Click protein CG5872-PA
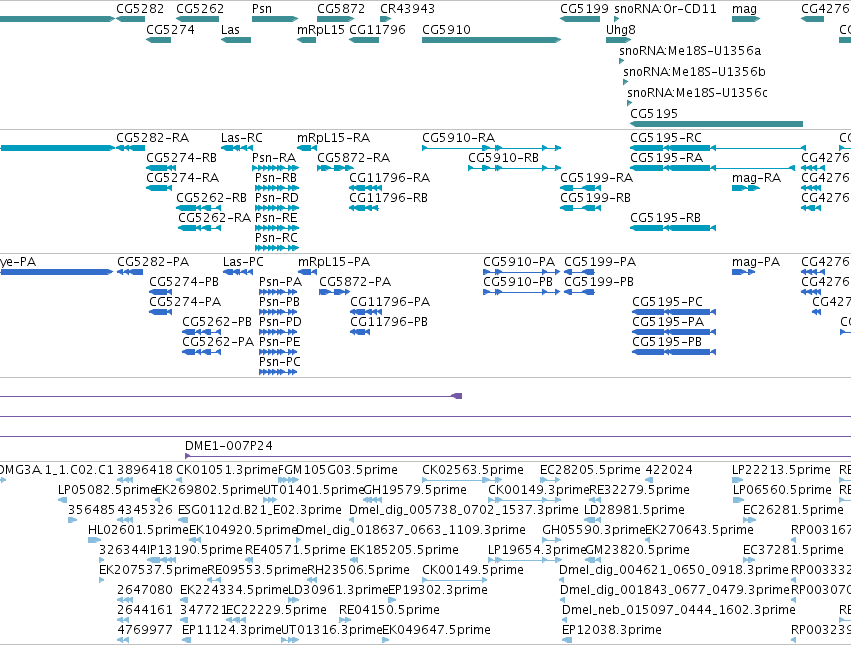This screenshot has width=851, height=645. [x=334, y=292]
